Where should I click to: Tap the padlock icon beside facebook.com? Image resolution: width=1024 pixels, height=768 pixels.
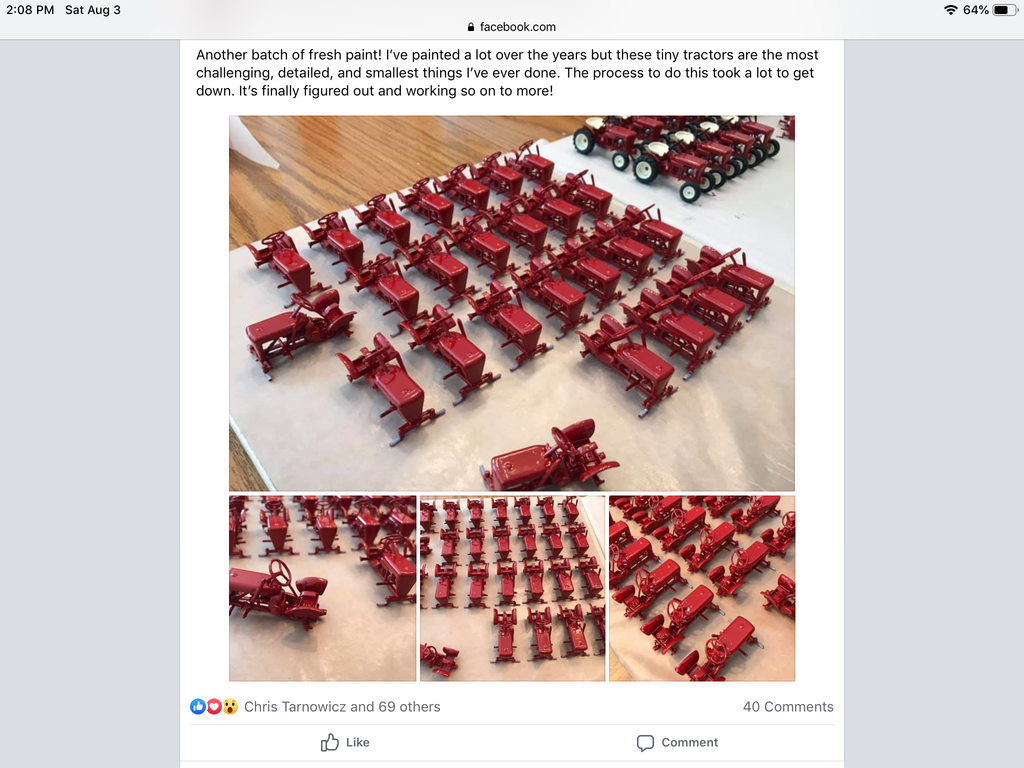pos(471,27)
